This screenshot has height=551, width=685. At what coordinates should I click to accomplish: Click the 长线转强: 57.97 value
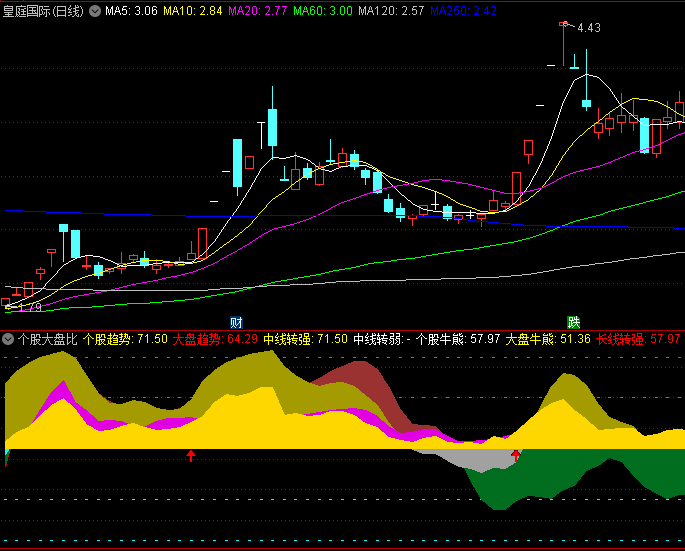638,339
